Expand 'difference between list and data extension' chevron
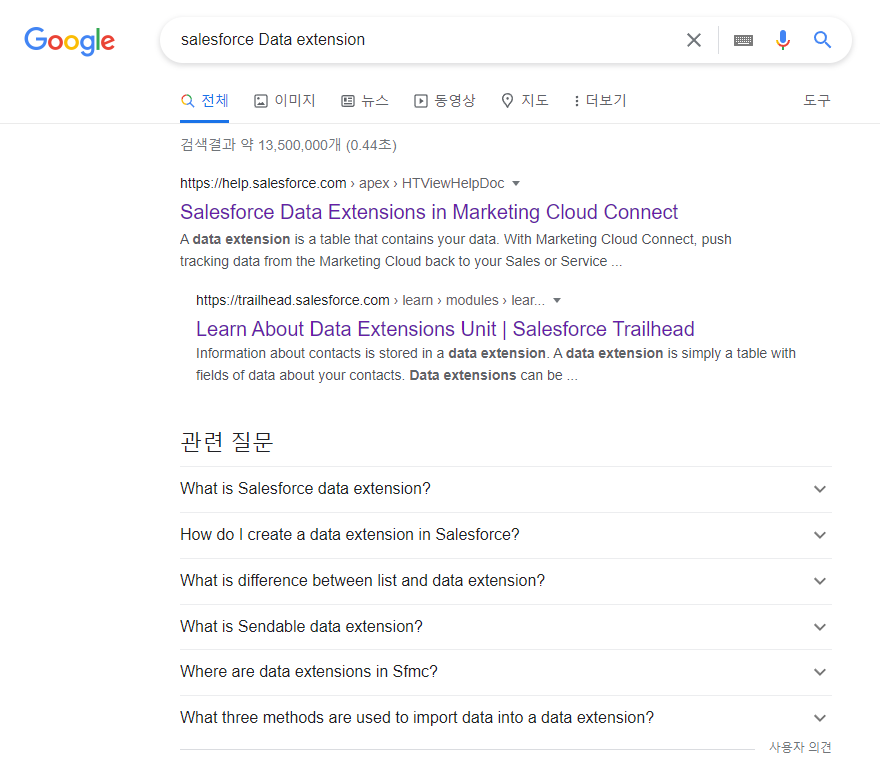 pos(820,581)
